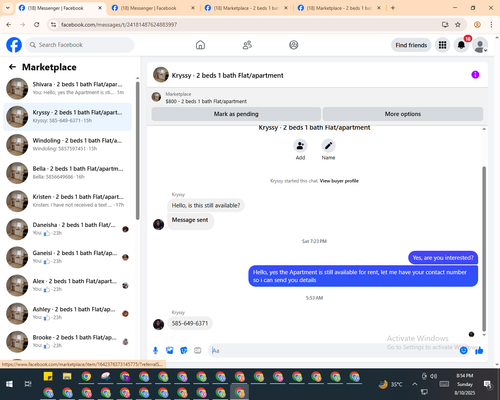Send a voice clip microphone icon

coord(155,350)
